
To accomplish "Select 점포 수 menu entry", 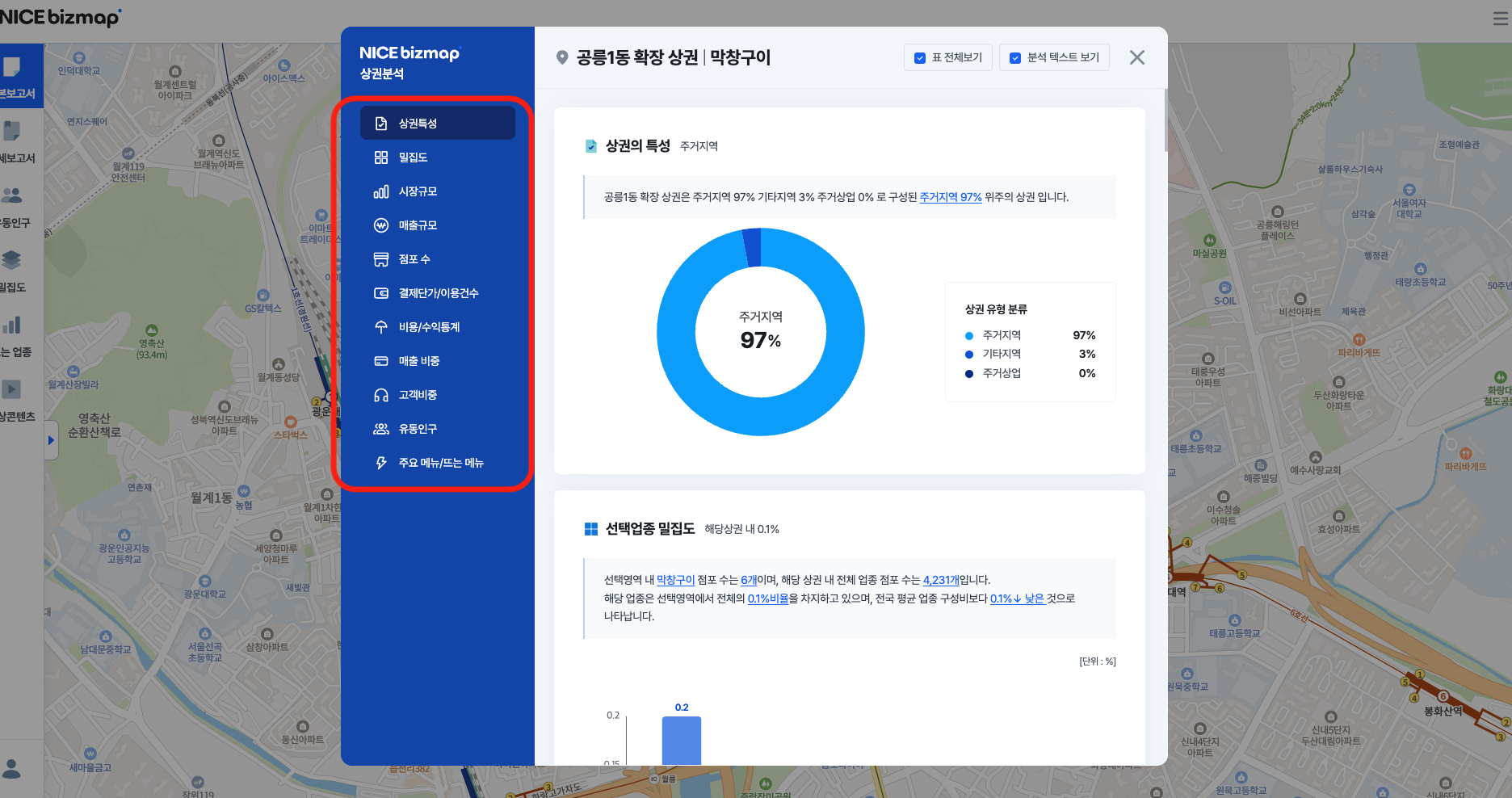I will [x=437, y=259].
